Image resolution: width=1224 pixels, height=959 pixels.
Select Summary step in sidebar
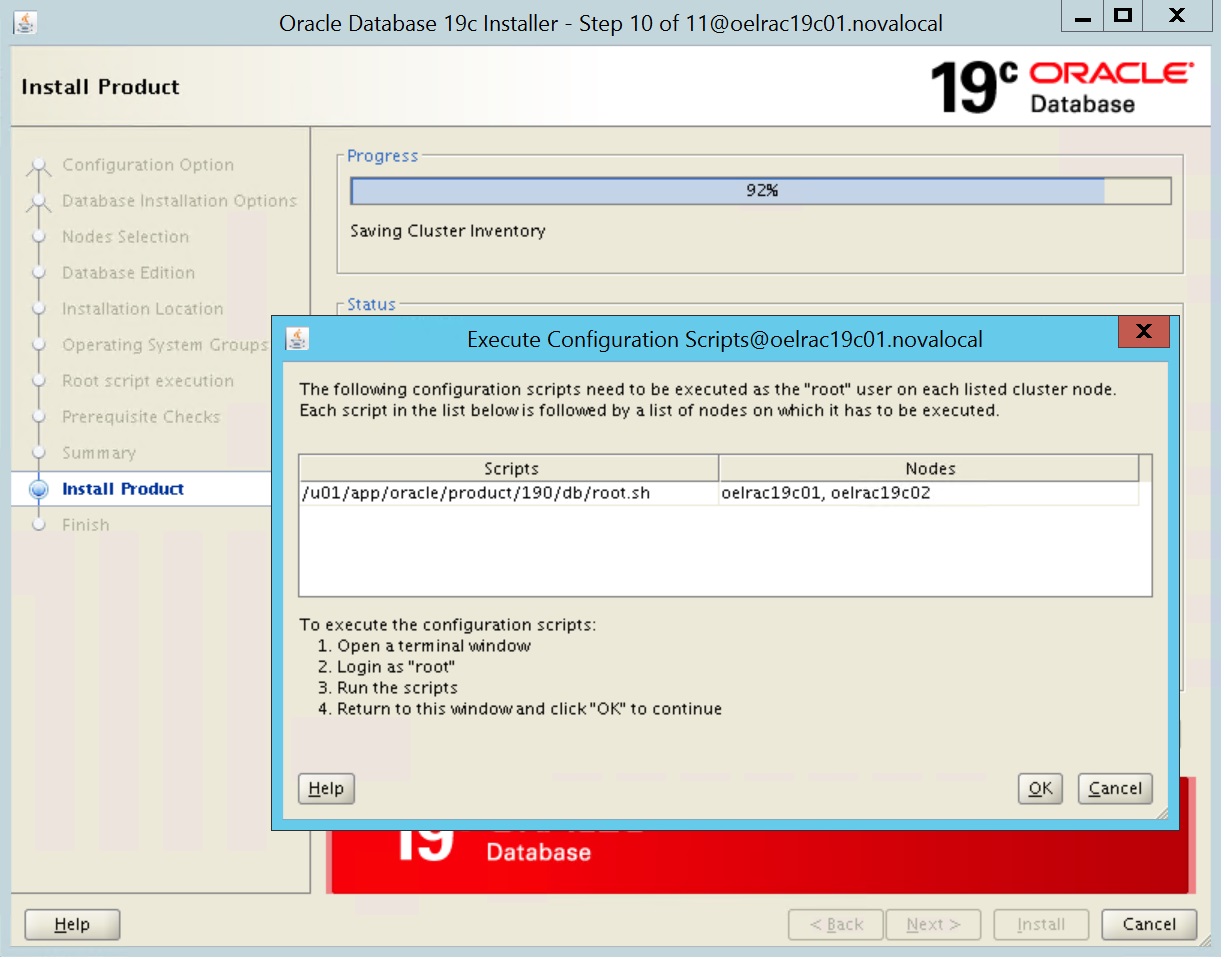[99, 453]
